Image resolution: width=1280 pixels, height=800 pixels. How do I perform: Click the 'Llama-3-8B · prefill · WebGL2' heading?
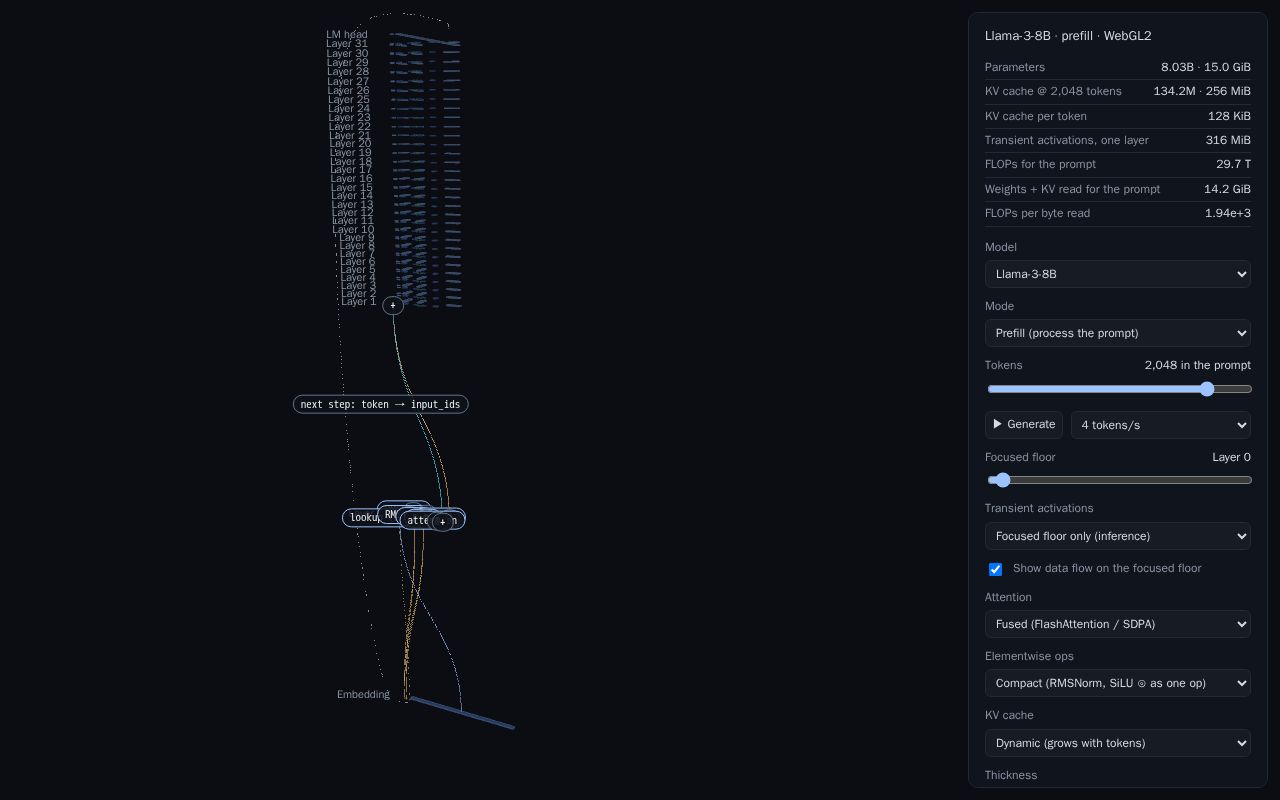(x=1068, y=36)
